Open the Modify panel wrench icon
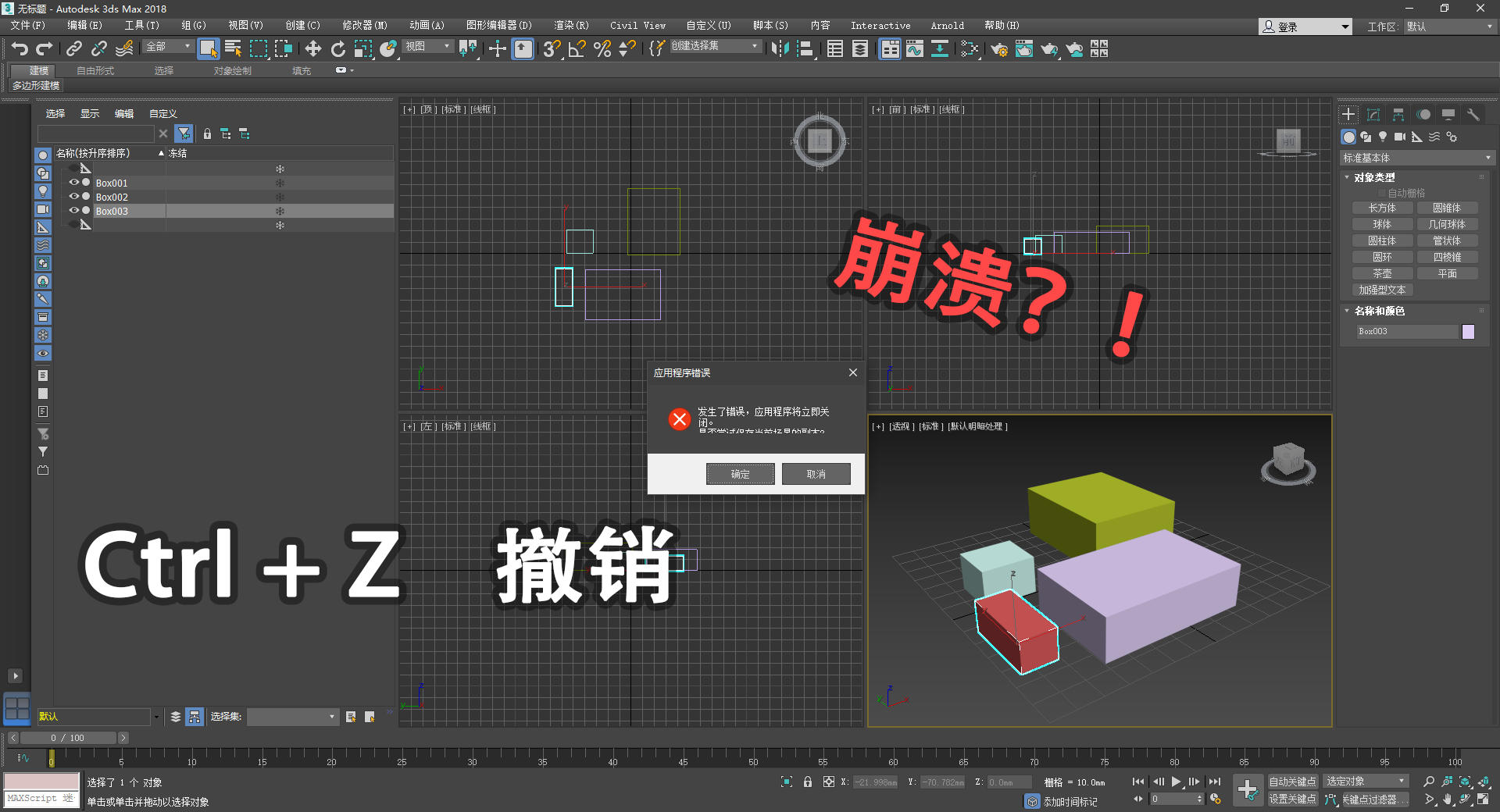The image size is (1500, 812). (x=1473, y=114)
